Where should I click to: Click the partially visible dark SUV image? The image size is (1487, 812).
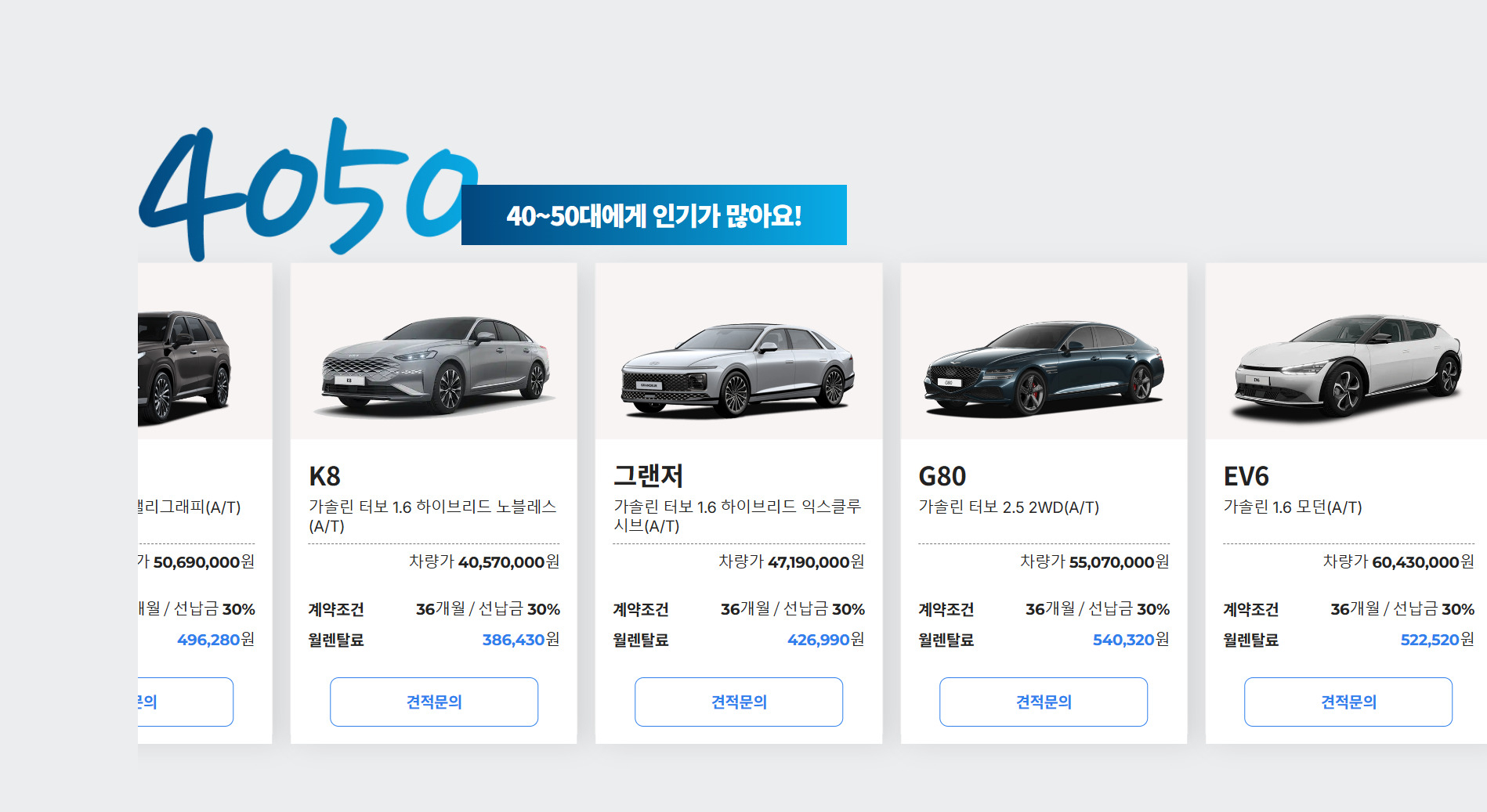[x=184, y=366]
